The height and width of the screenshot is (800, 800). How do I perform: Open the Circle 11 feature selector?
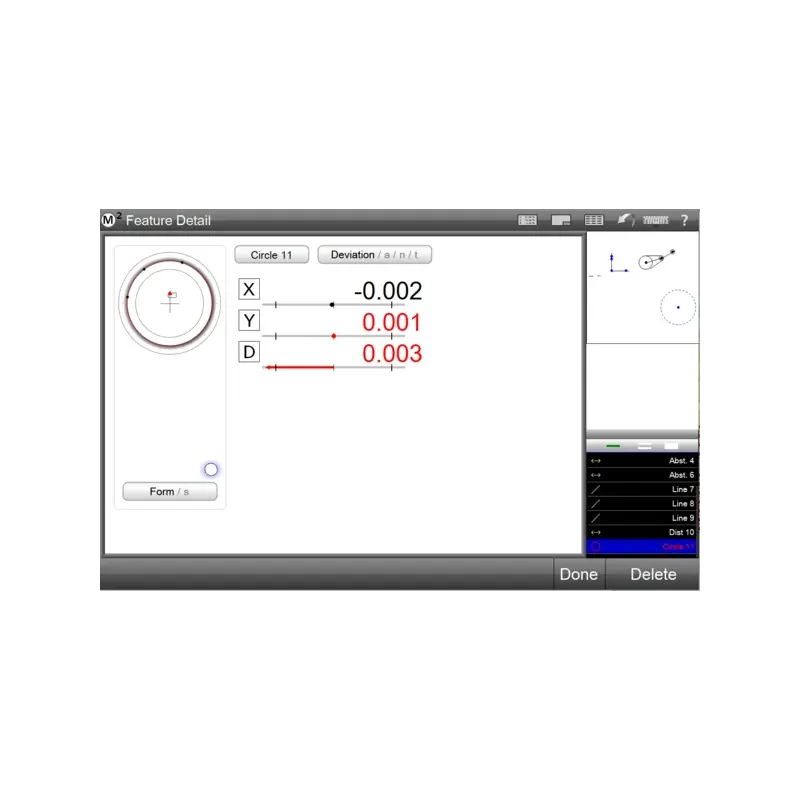point(270,254)
